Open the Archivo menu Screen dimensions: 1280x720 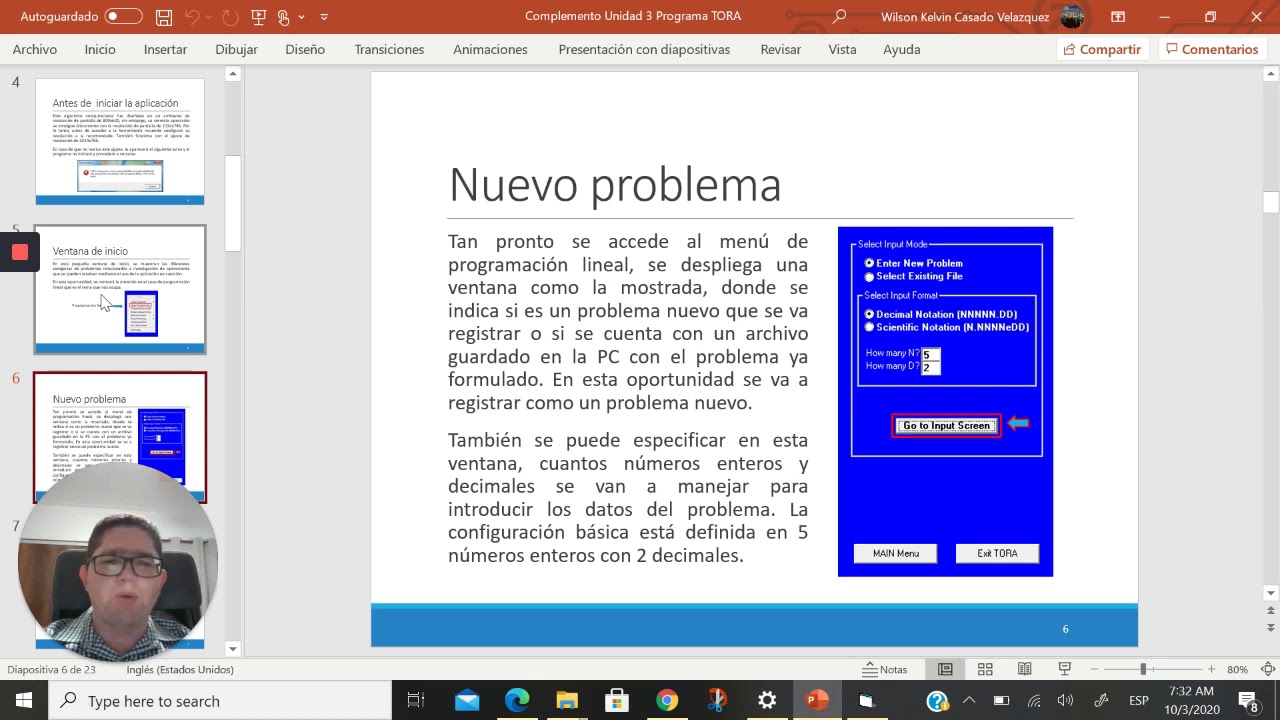tap(35, 49)
